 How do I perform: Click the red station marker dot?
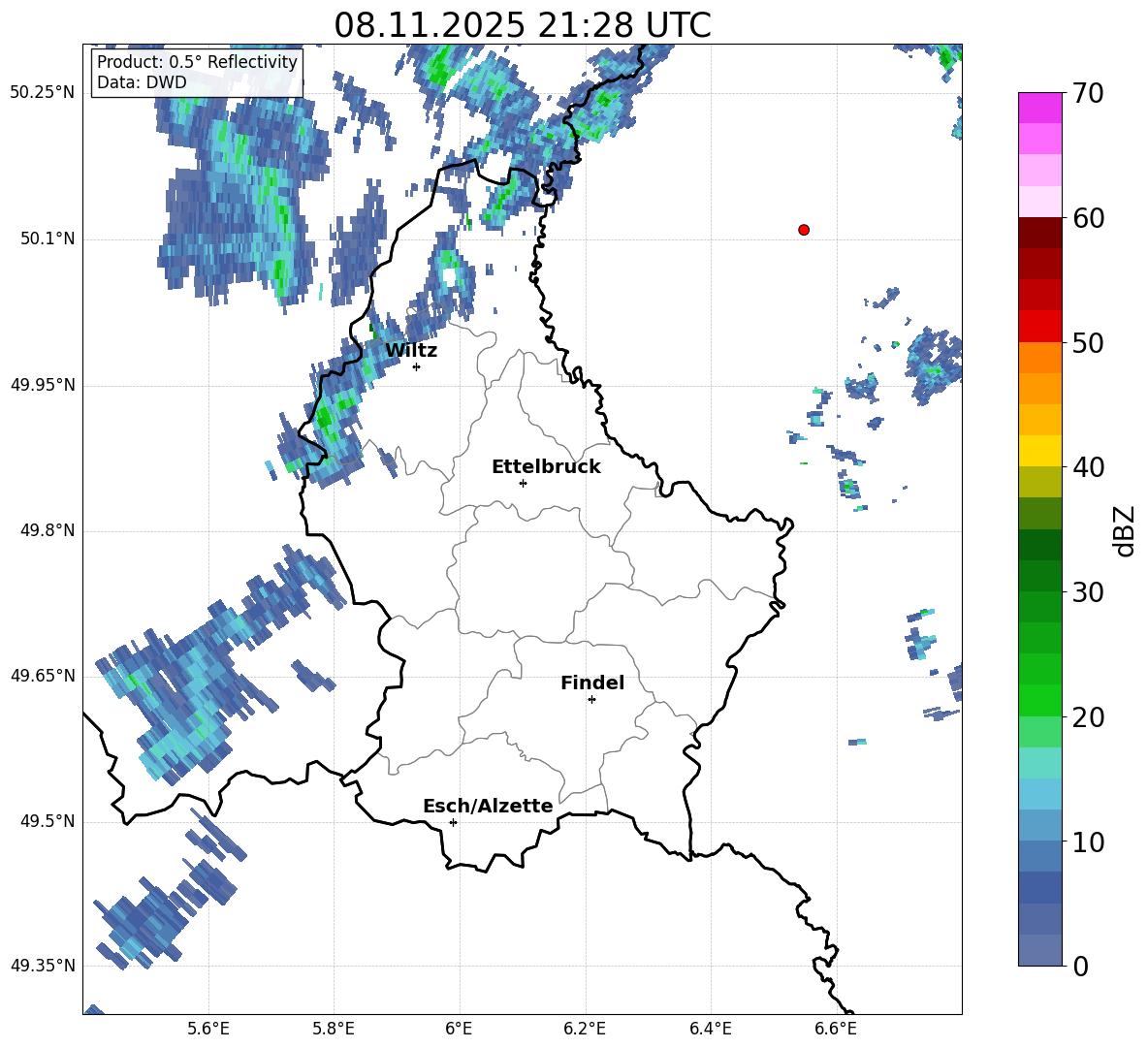pos(804,230)
